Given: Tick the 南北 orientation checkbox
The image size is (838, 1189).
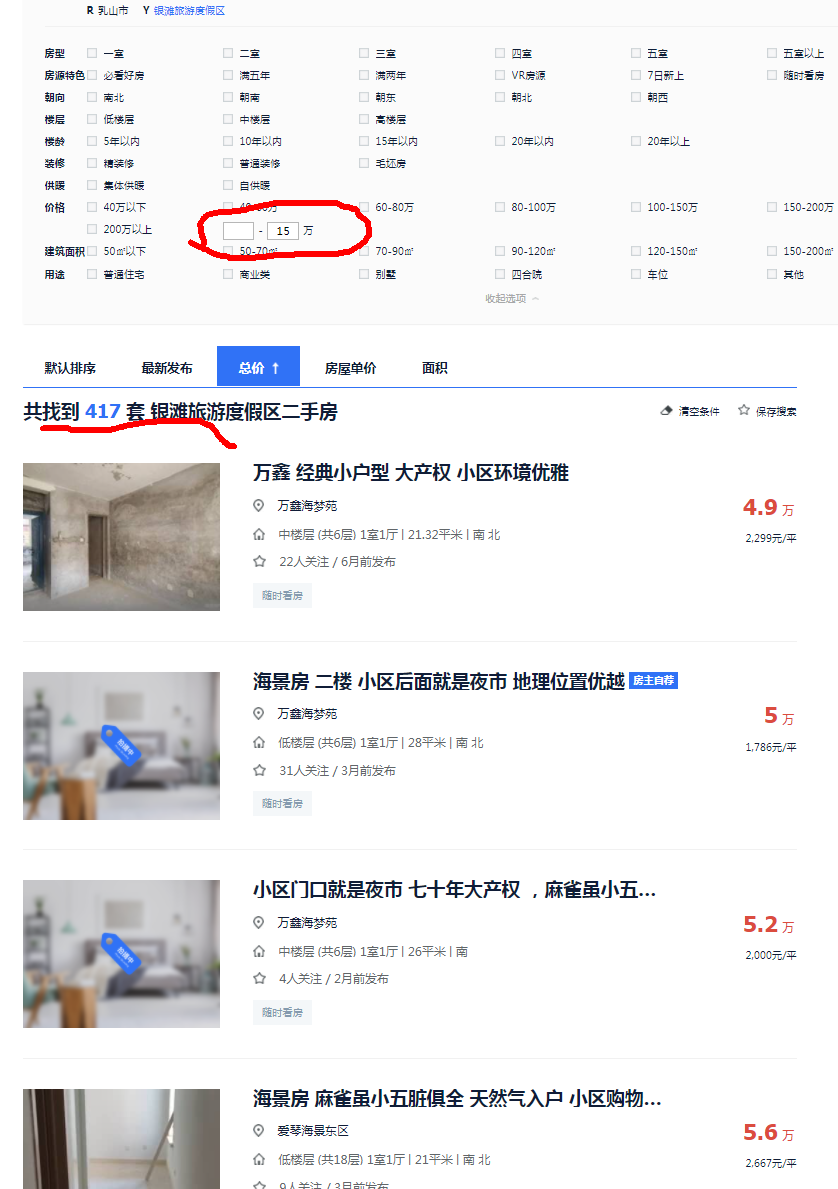Looking at the screenshot, I should point(92,97).
